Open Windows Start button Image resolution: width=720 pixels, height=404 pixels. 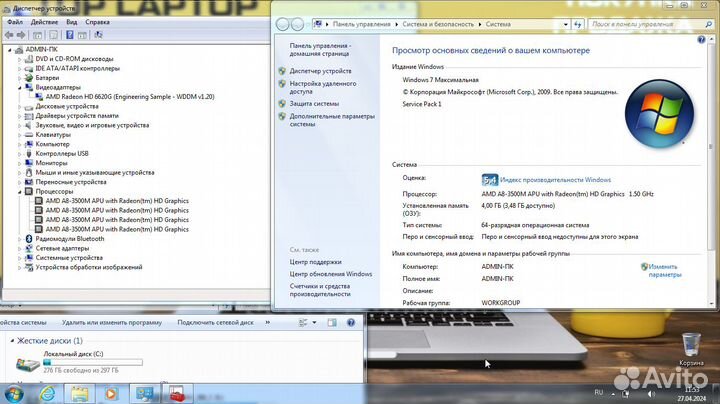pyautogui.click(x=13, y=394)
